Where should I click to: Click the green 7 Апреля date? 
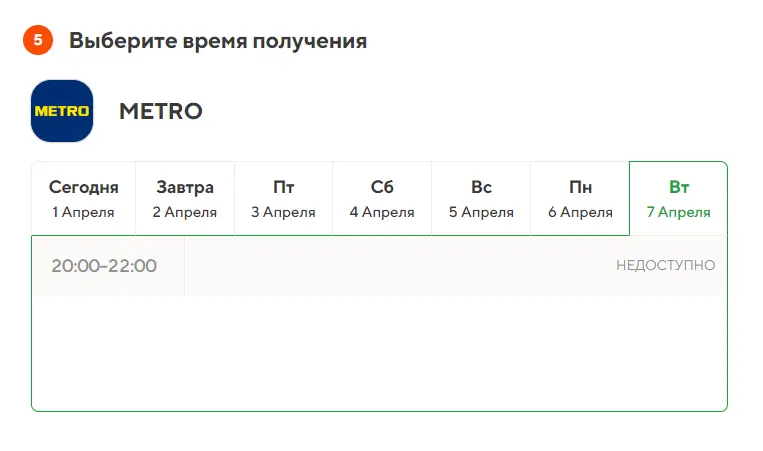[678, 212]
